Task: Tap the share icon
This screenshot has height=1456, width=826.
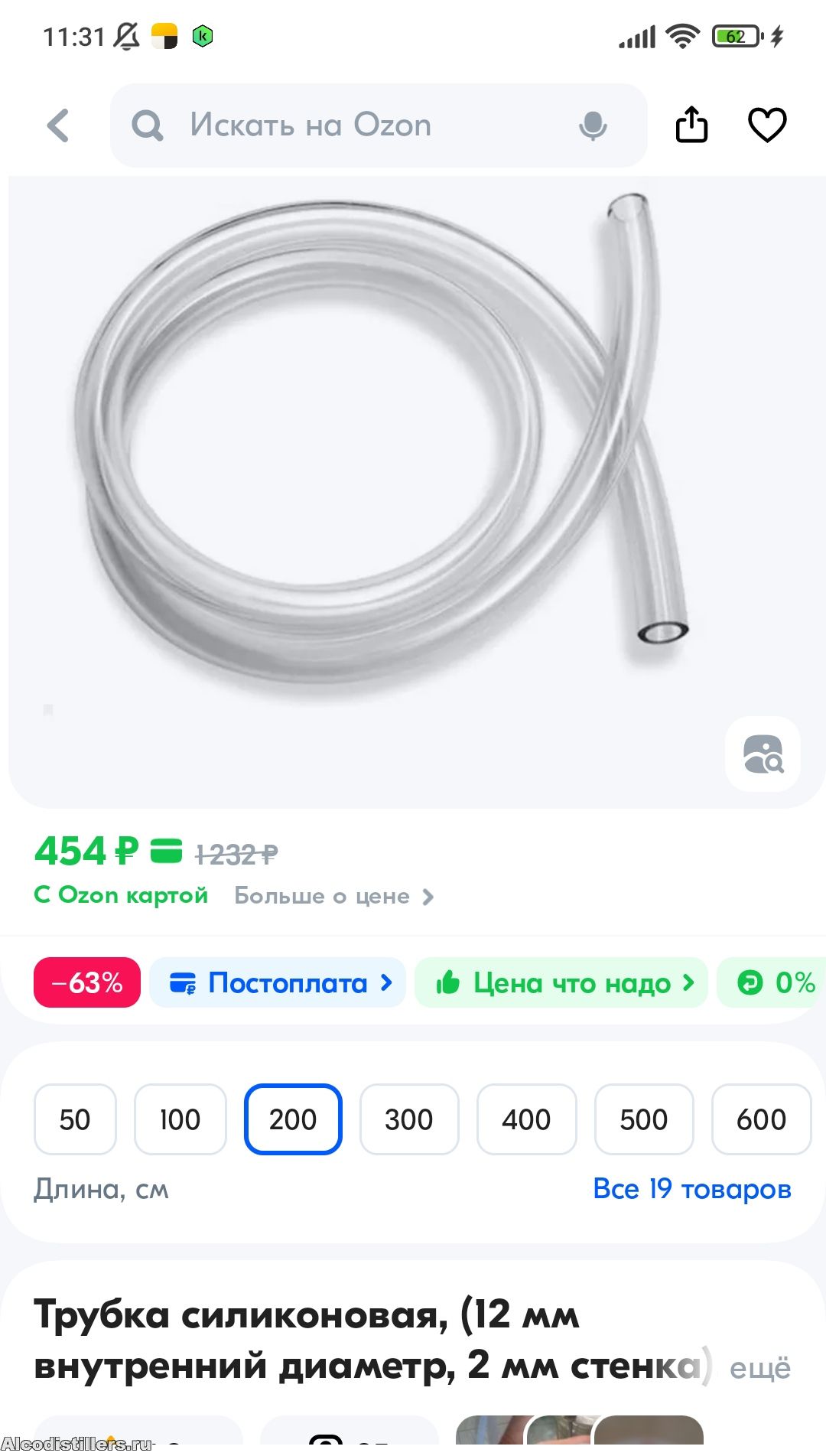Action: click(691, 124)
